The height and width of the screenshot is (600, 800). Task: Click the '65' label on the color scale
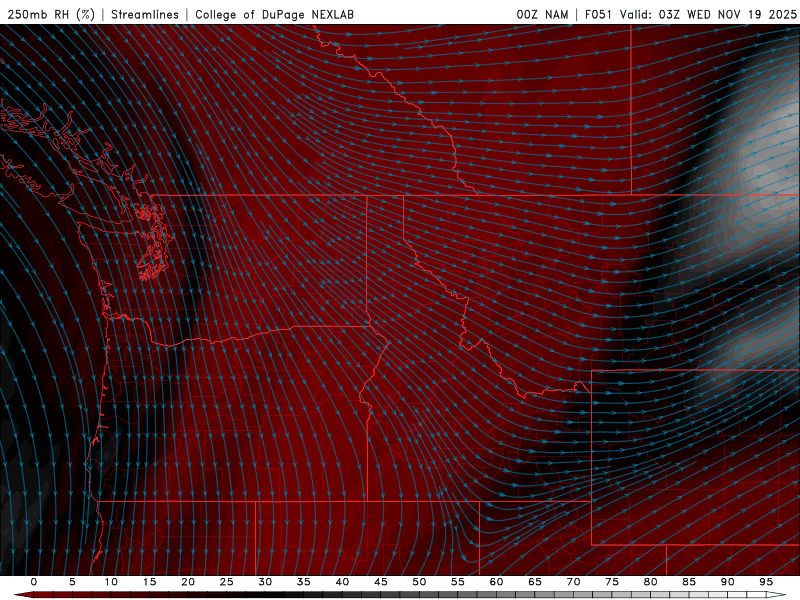pyautogui.click(x=535, y=582)
